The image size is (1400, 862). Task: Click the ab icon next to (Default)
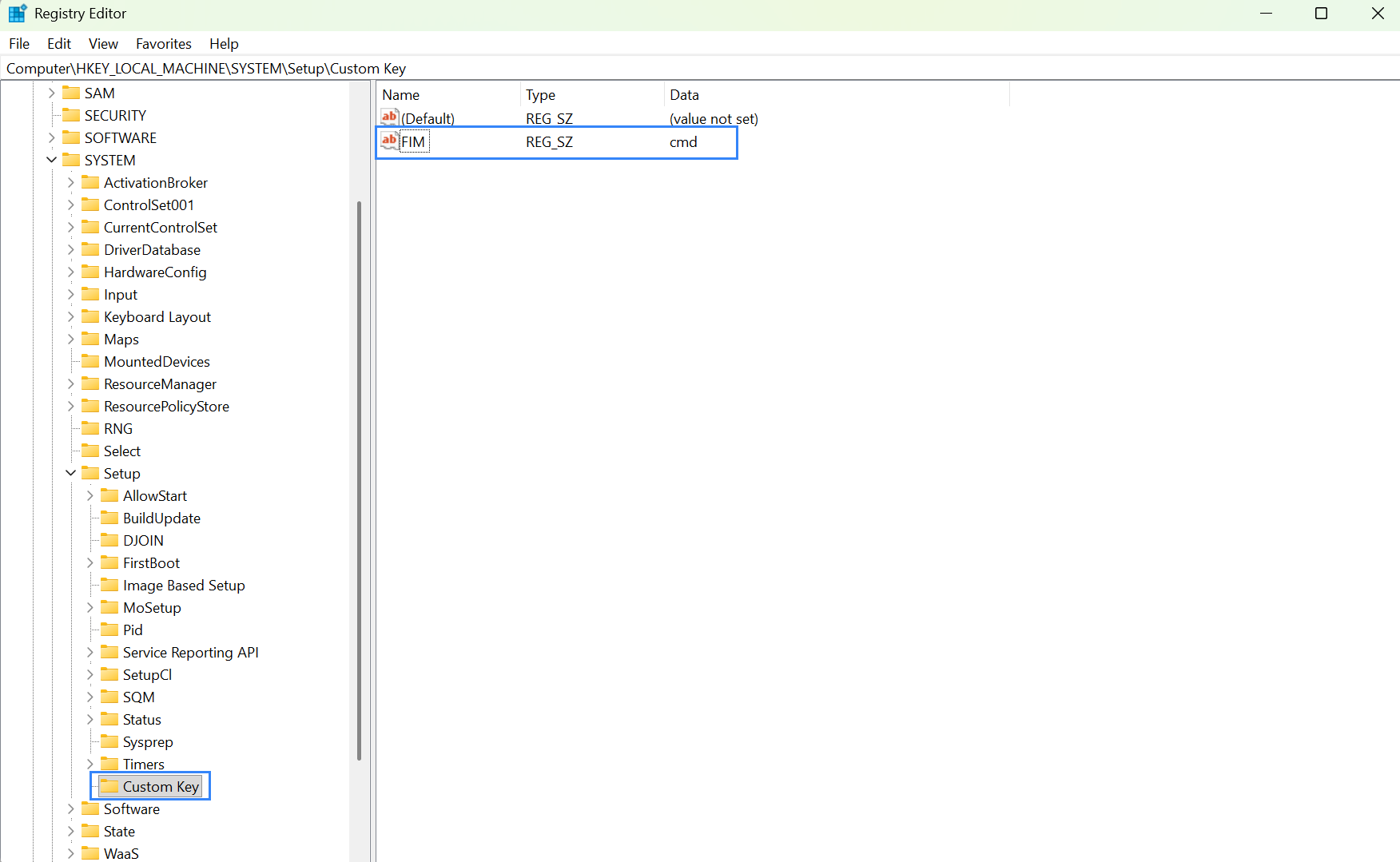tap(389, 117)
